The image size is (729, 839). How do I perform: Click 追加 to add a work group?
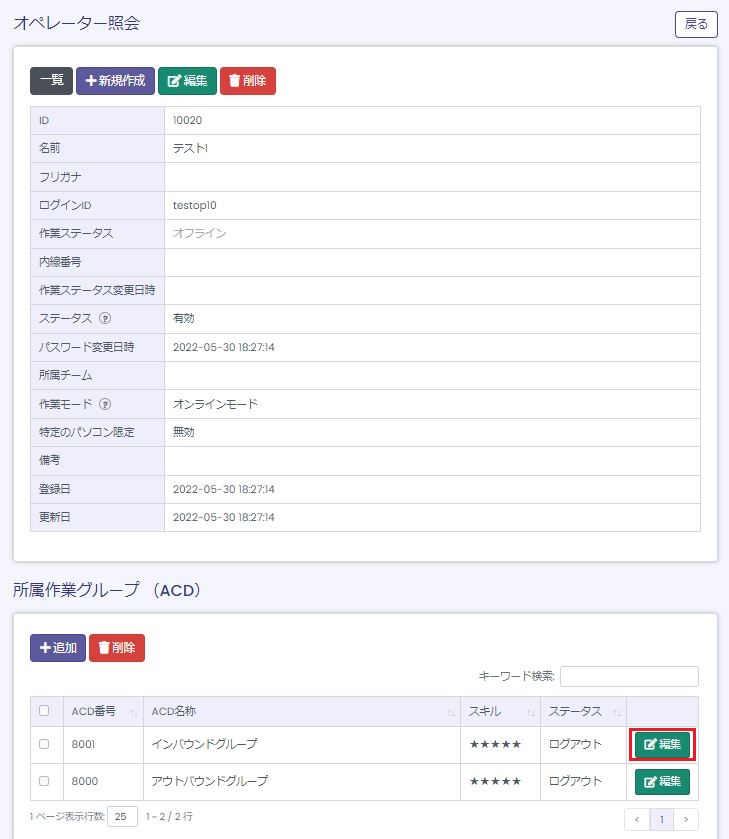[x=58, y=648]
